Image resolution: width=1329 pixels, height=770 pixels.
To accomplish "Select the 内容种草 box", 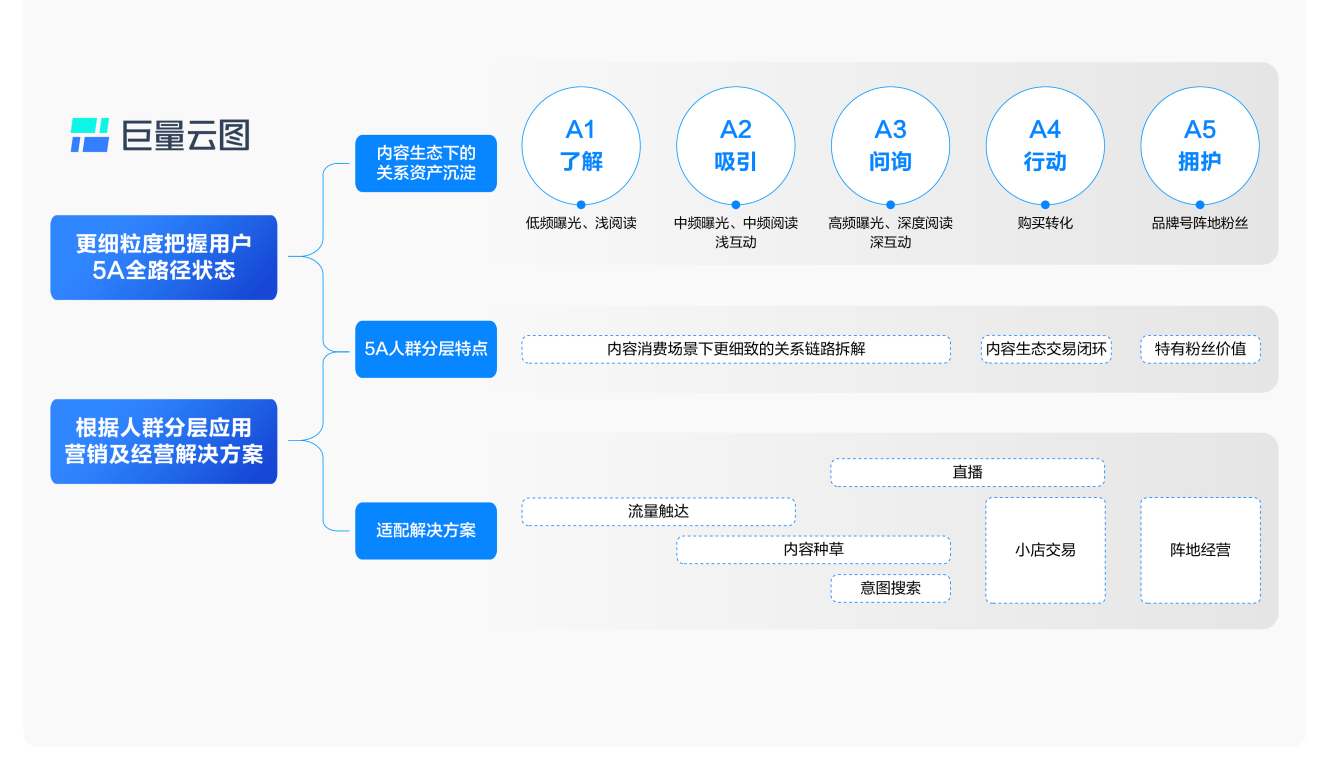I will click(x=813, y=549).
